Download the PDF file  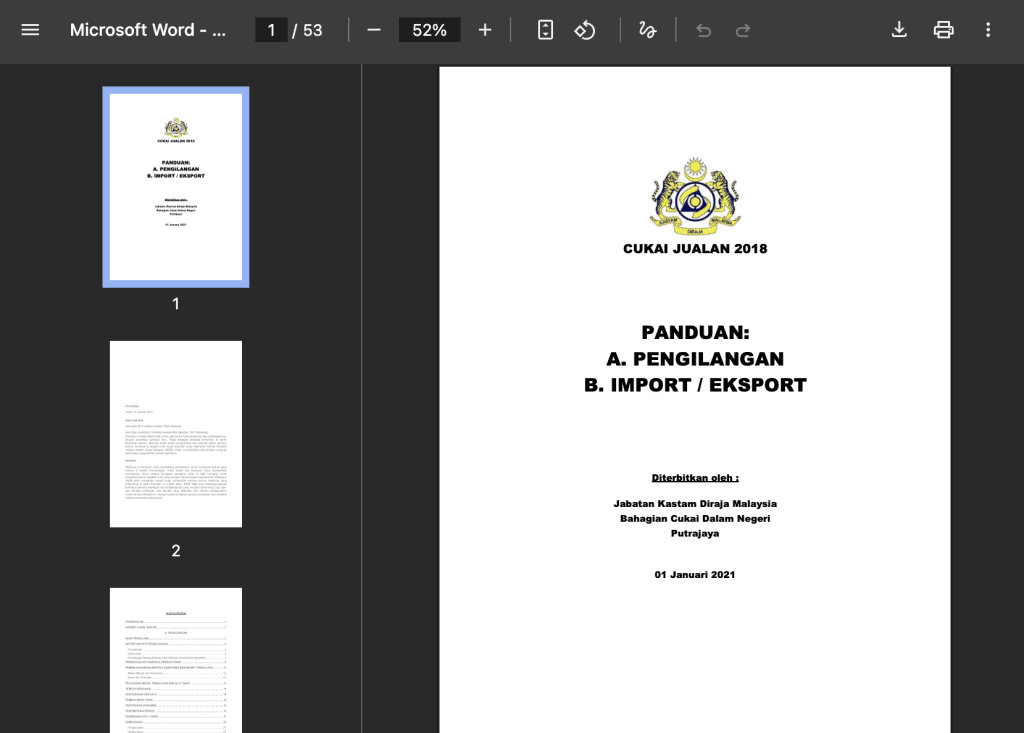coord(899,30)
